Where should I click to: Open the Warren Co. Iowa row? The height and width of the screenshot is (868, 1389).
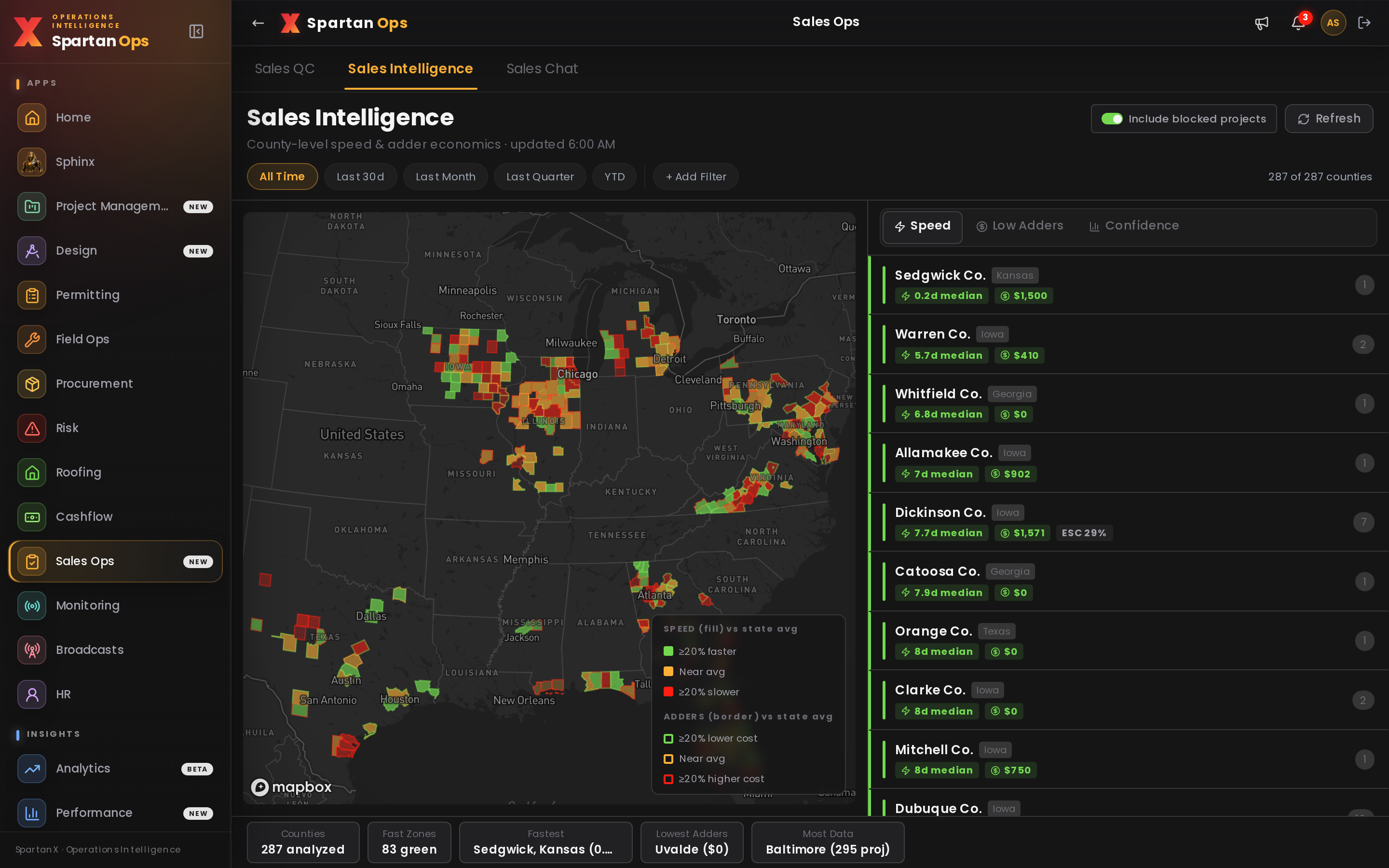1129,344
